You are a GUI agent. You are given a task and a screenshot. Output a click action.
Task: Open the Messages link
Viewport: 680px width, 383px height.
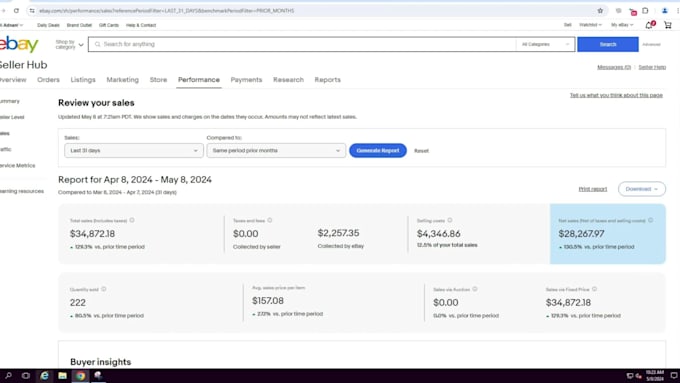pyautogui.click(x=614, y=67)
